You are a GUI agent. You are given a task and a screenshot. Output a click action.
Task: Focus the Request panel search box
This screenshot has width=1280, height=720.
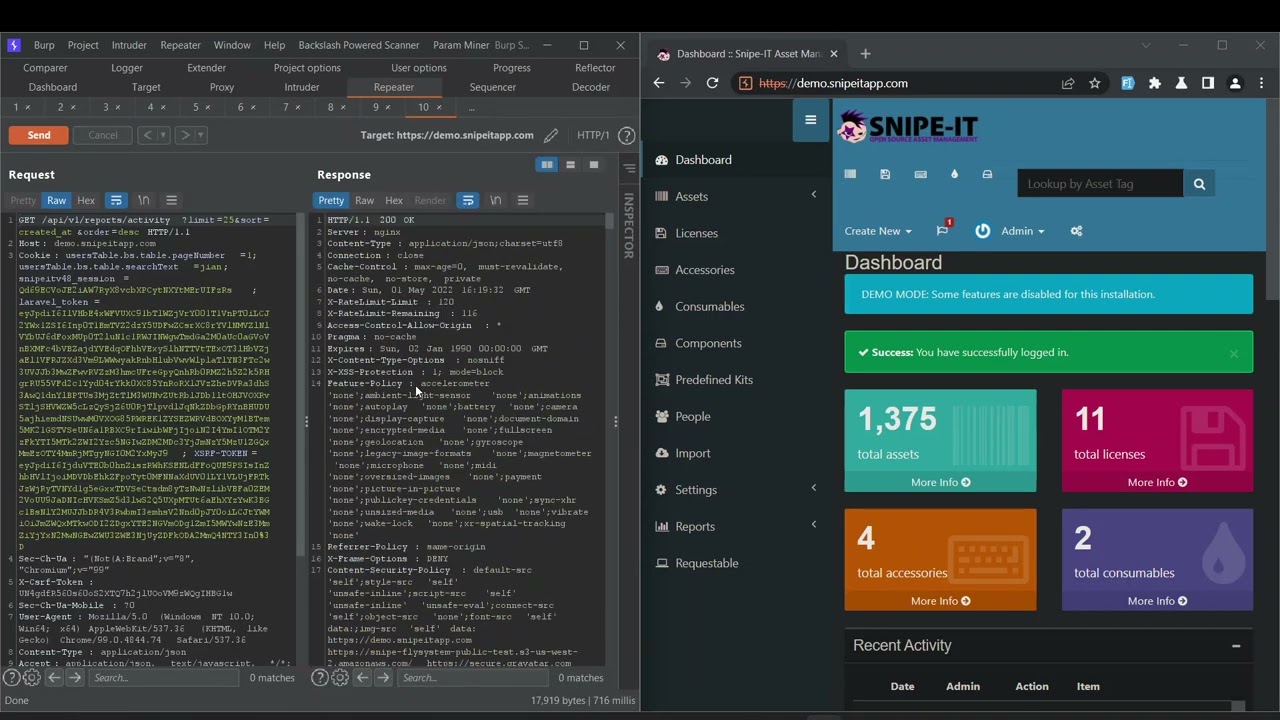point(163,677)
